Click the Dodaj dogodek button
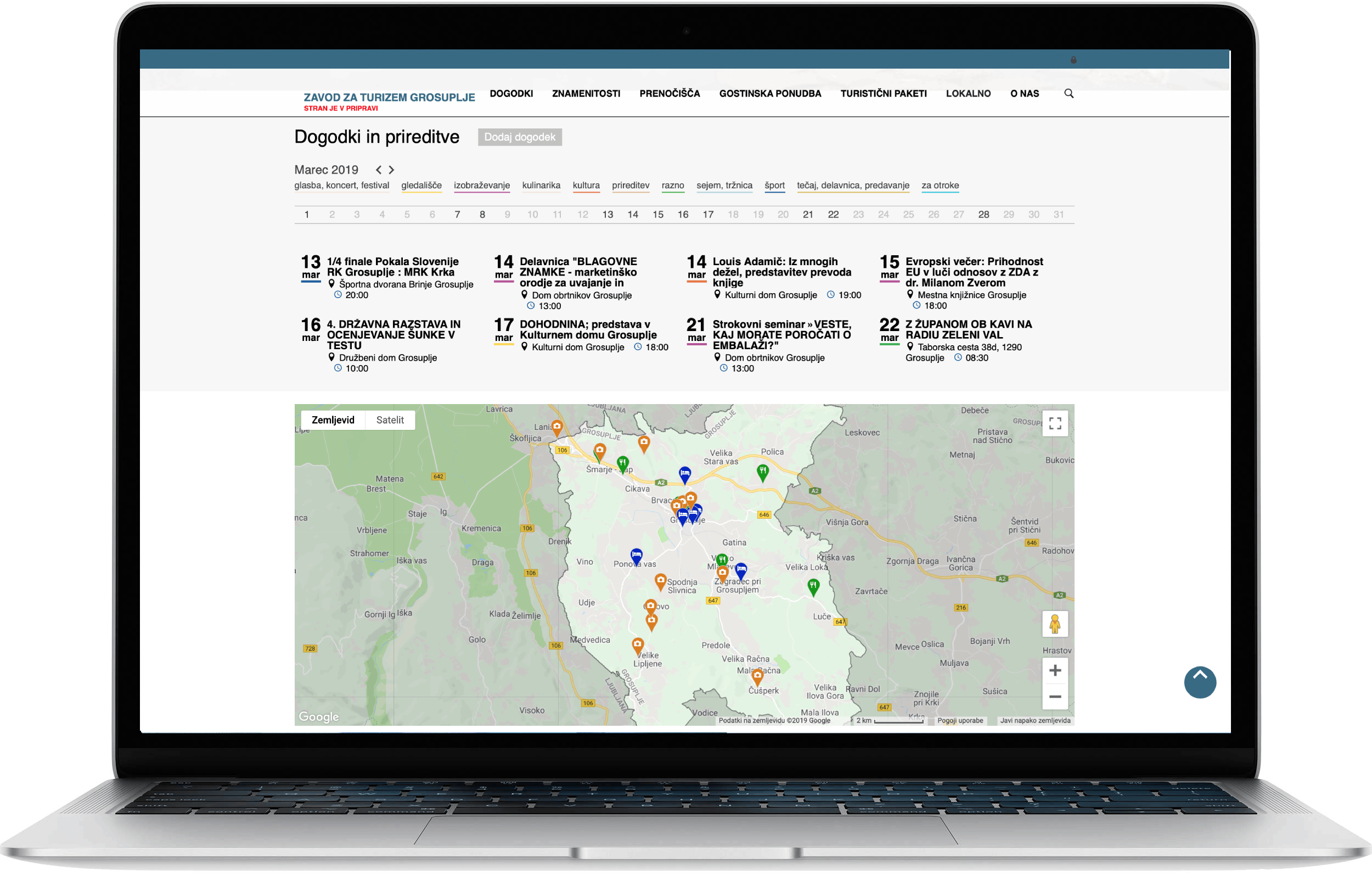 point(519,137)
